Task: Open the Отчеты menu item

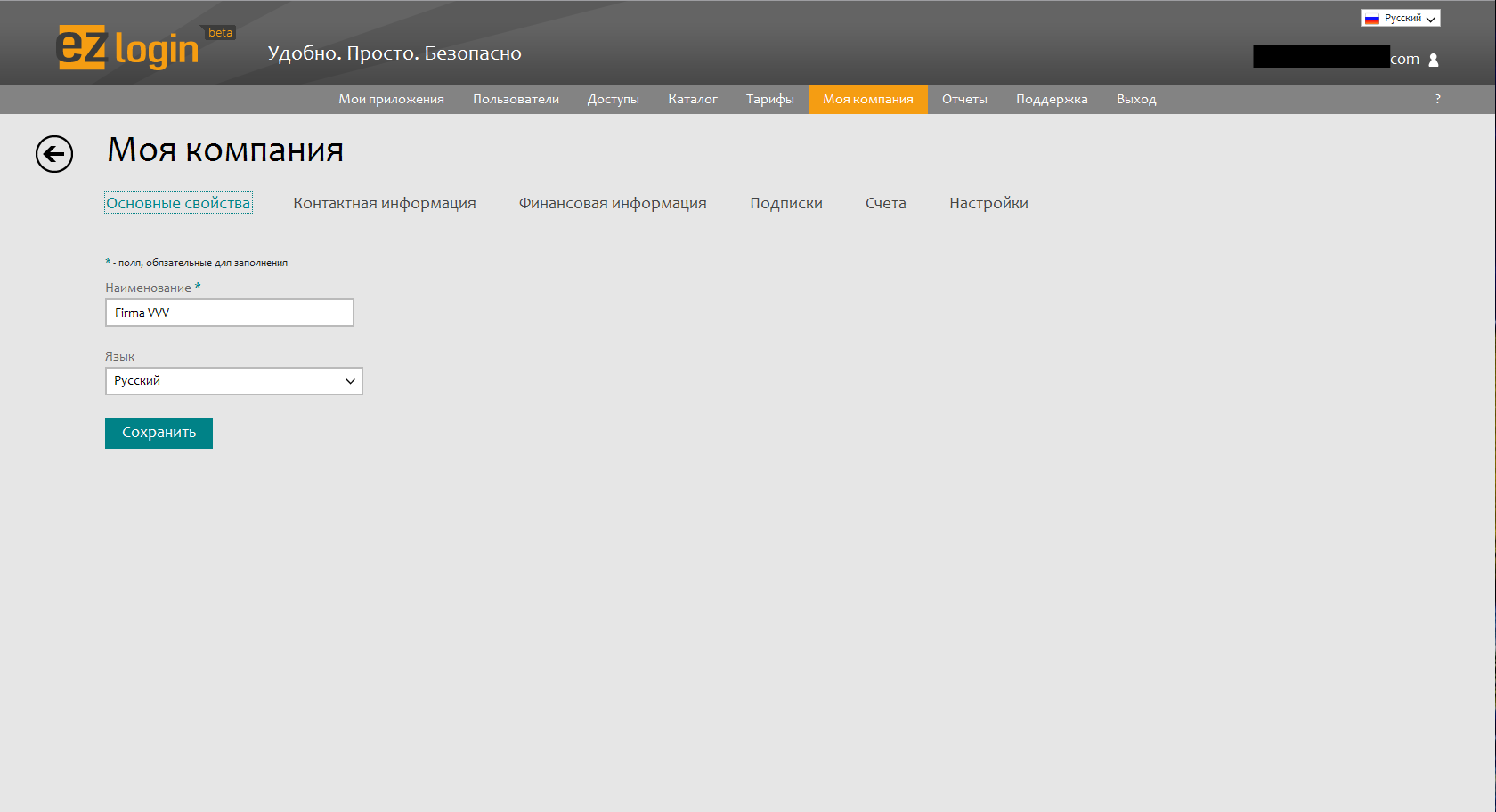Action: click(x=964, y=99)
